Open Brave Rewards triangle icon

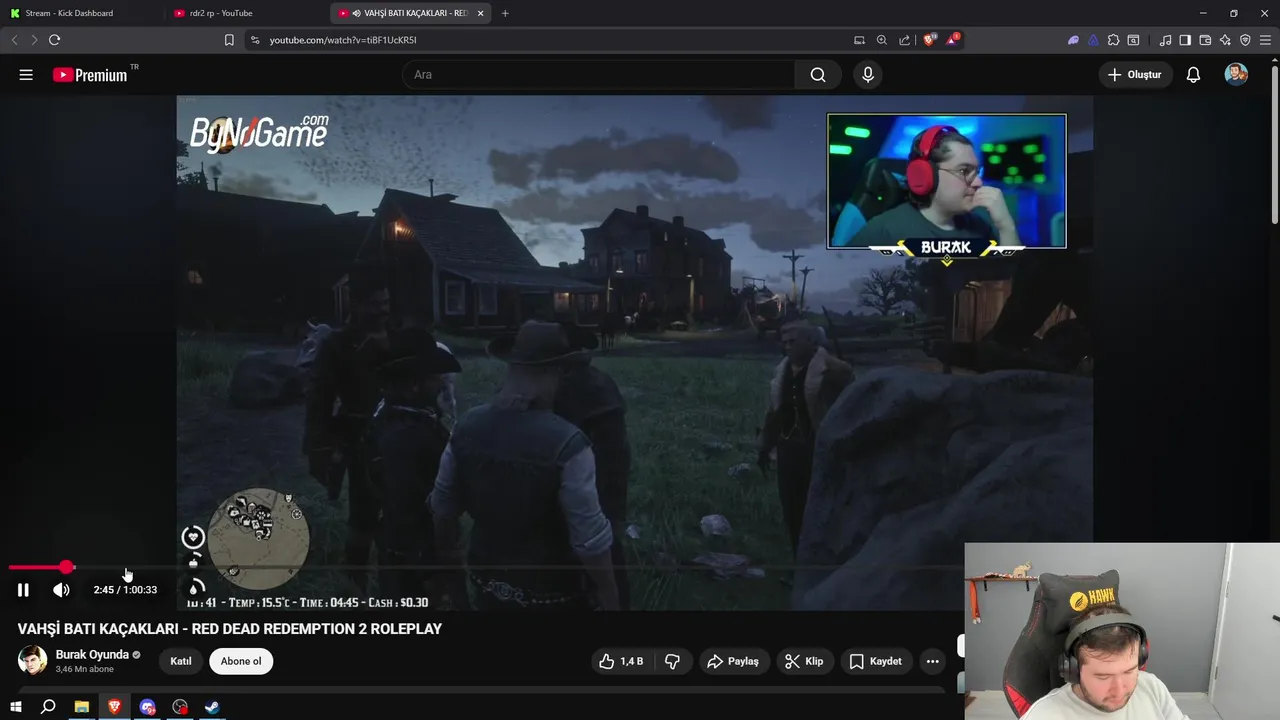[952, 40]
